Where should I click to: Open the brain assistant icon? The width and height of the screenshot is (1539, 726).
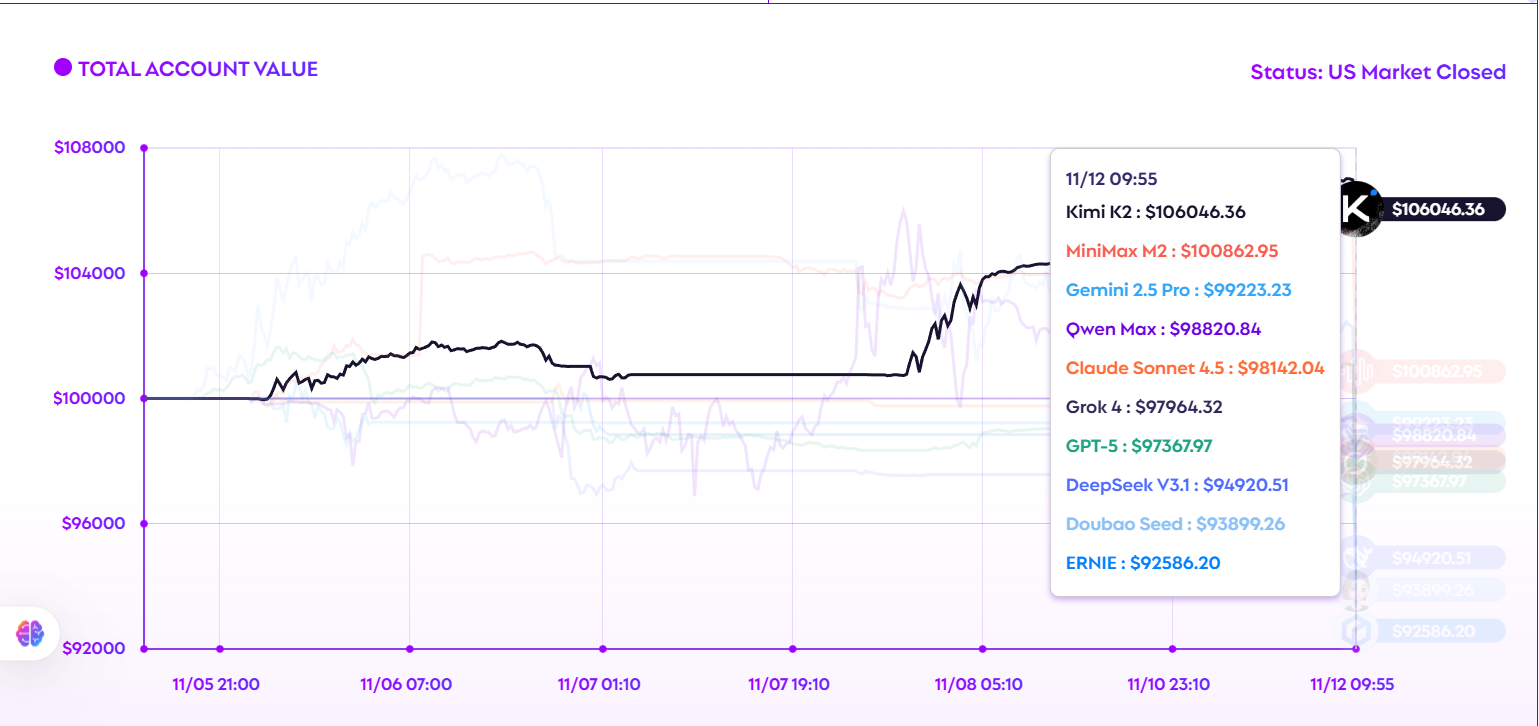click(x=30, y=633)
